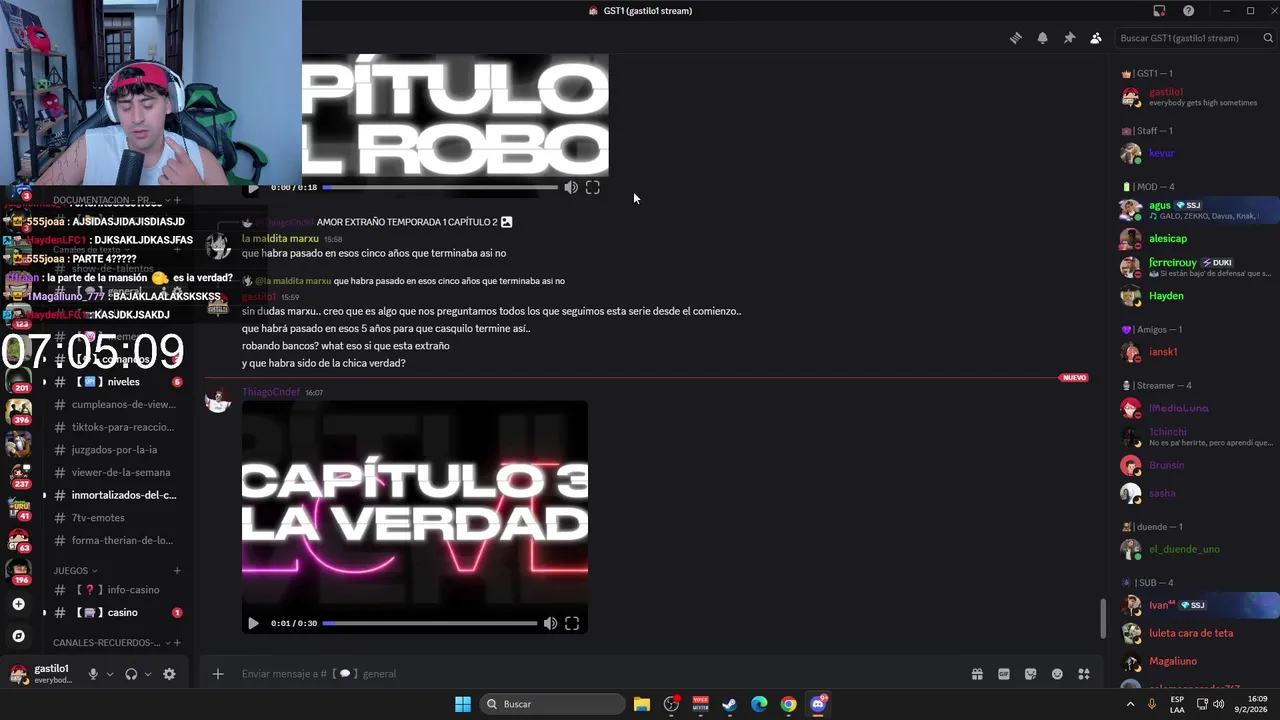Open the attachment plus button in message bar
This screenshot has width=1280, height=720.
coord(217,674)
